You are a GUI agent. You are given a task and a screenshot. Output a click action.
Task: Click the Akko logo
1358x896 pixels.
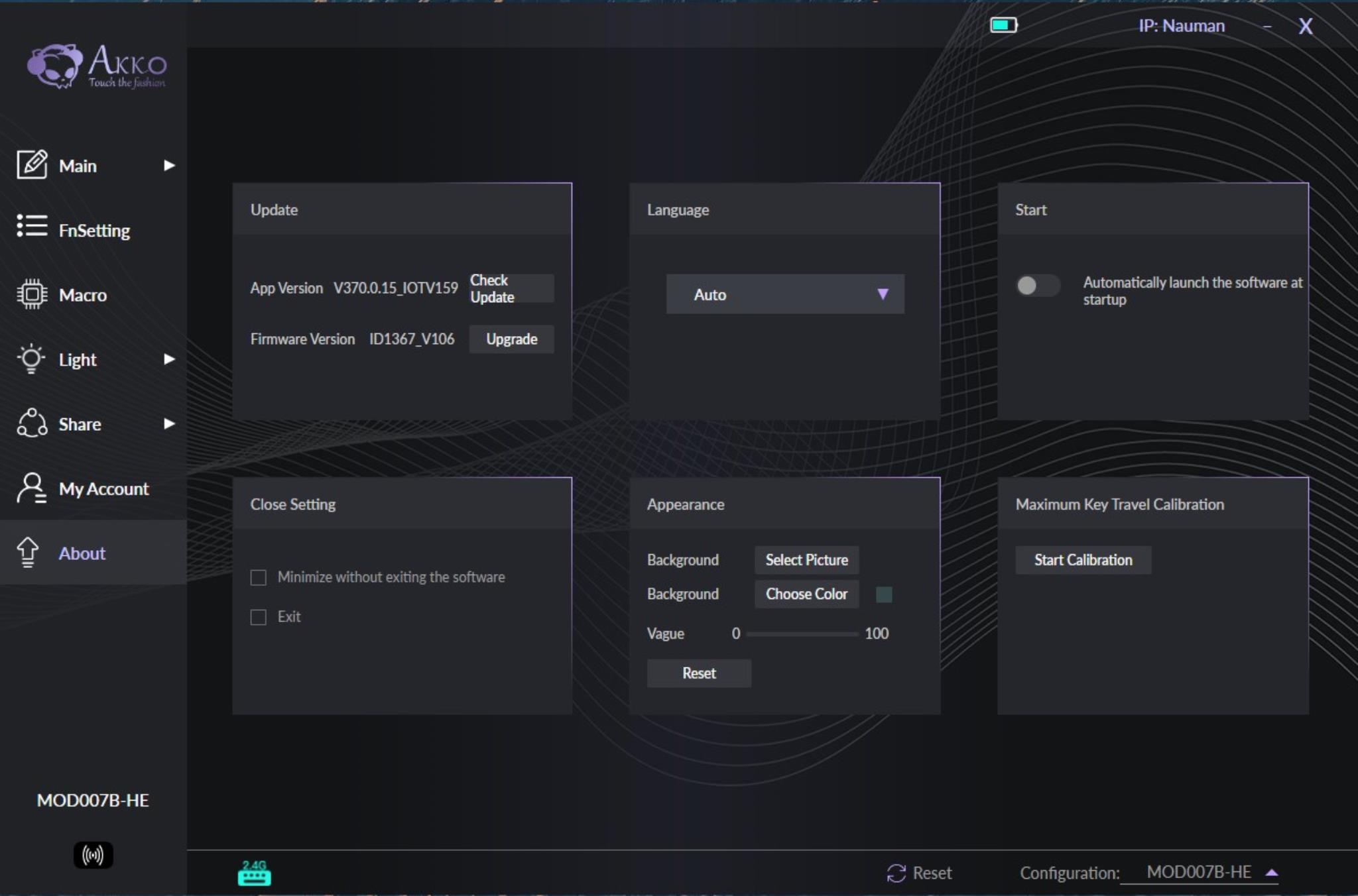click(97, 66)
